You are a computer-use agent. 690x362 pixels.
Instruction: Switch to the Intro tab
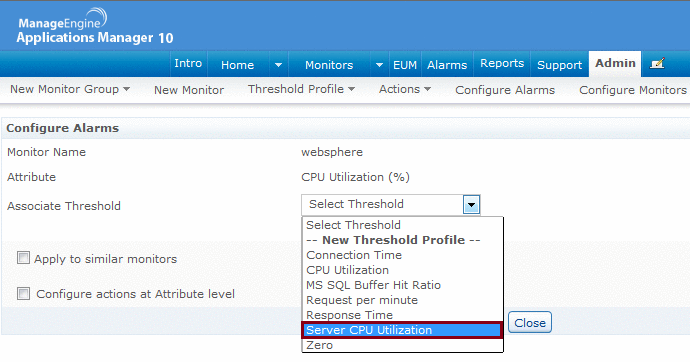(x=188, y=63)
